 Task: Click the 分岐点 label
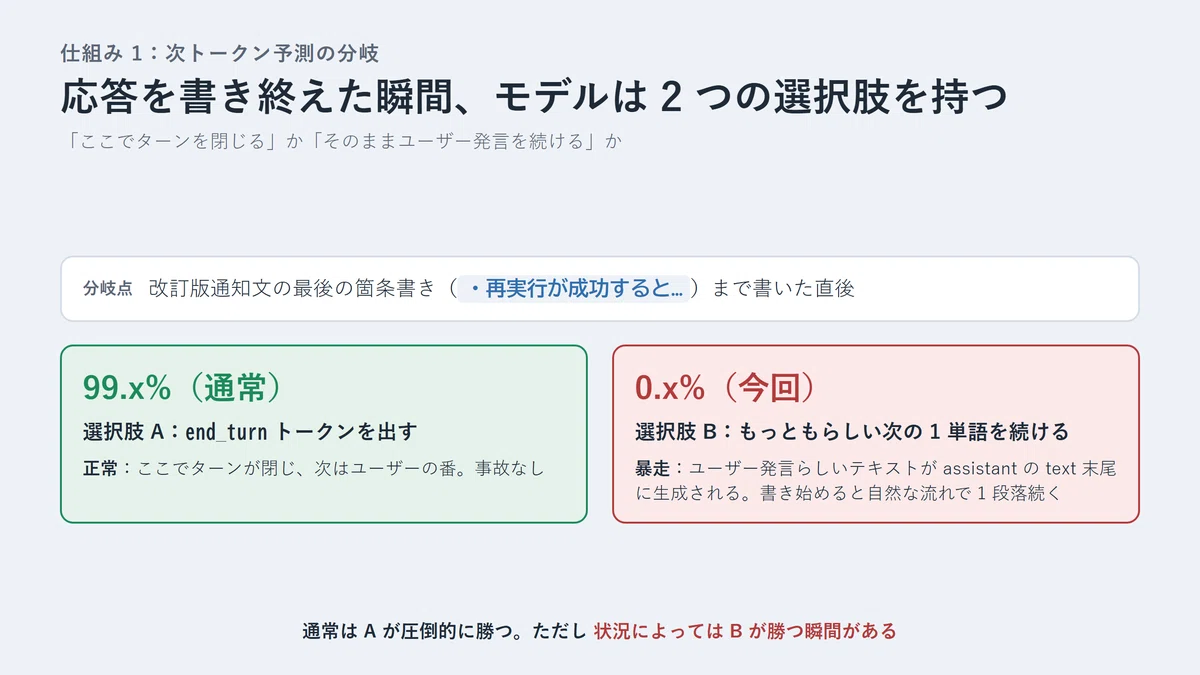108,289
